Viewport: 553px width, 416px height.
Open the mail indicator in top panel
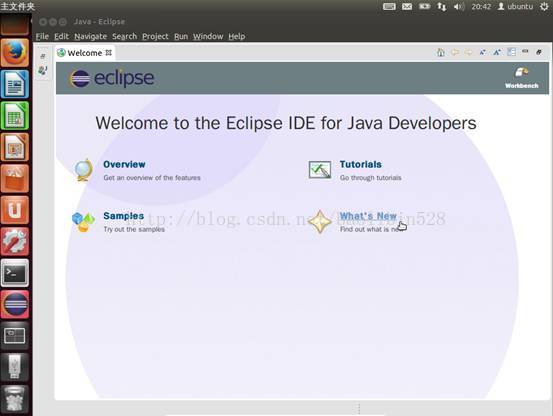click(407, 6)
